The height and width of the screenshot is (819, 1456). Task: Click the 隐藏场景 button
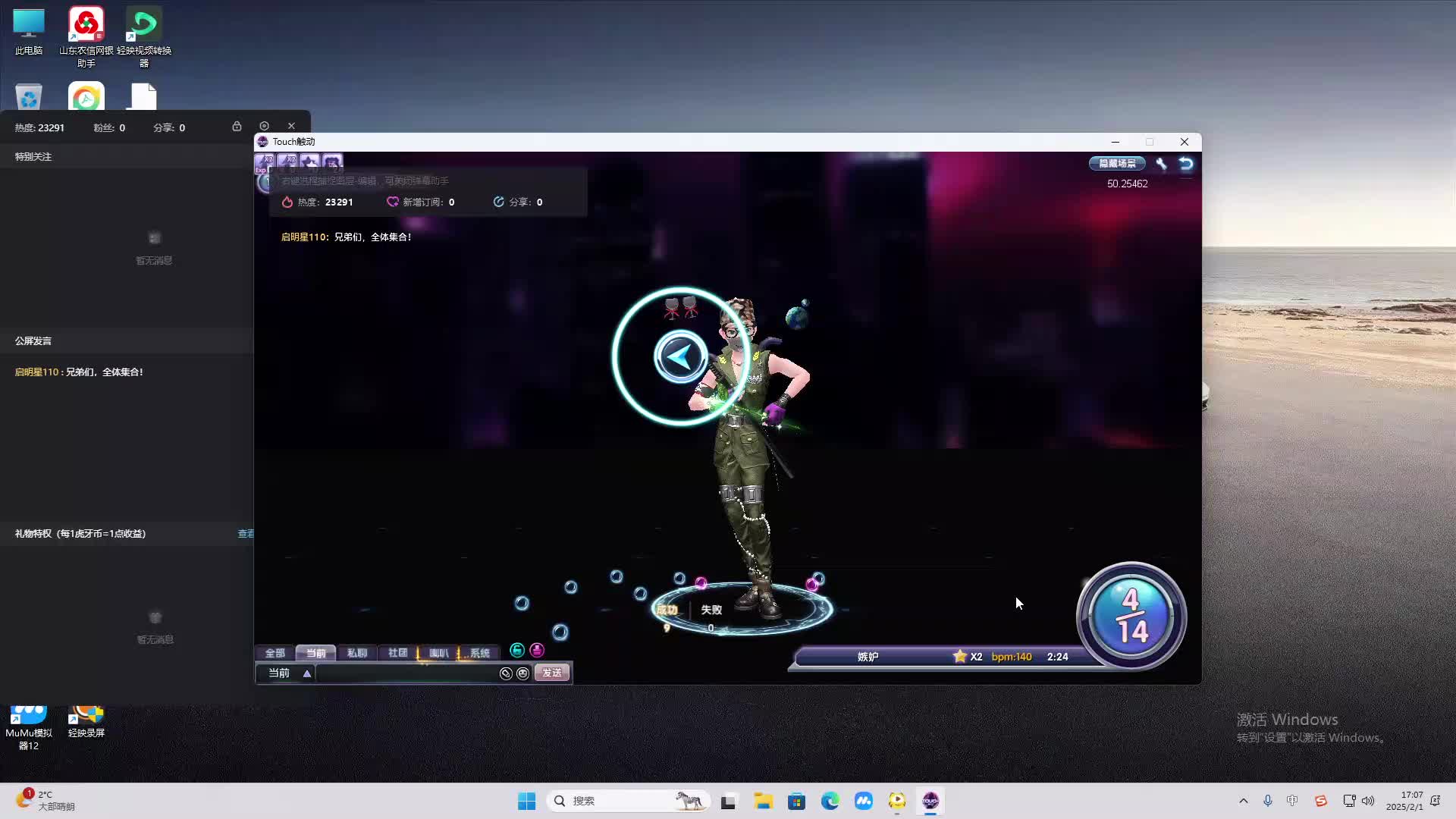(1116, 163)
